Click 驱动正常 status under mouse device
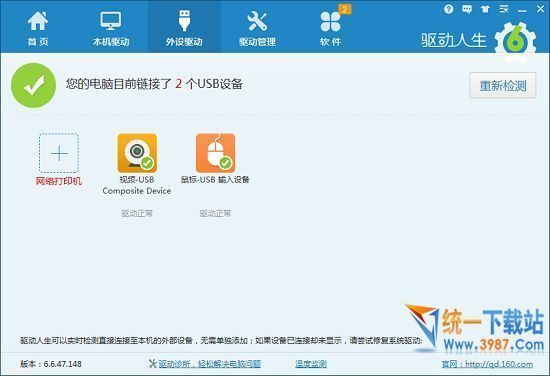The height and width of the screenshot is (376, 550). [x=215, y=213]
